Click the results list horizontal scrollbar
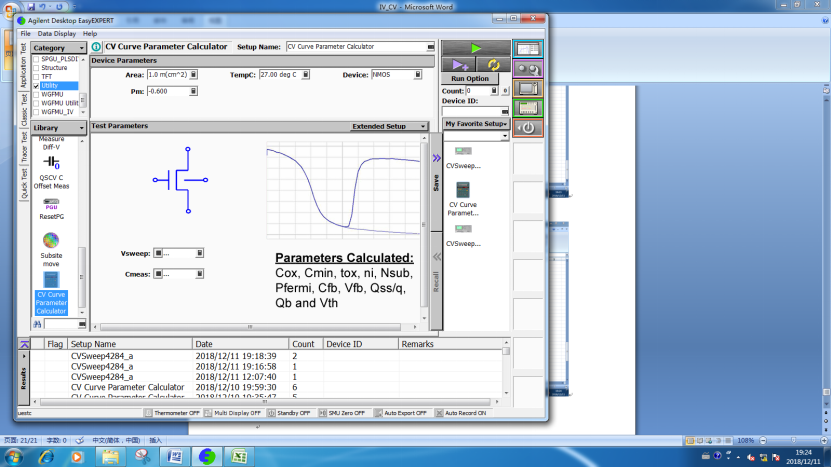The height and width of the screenshot is (468, 831). [x=265, y=402]
